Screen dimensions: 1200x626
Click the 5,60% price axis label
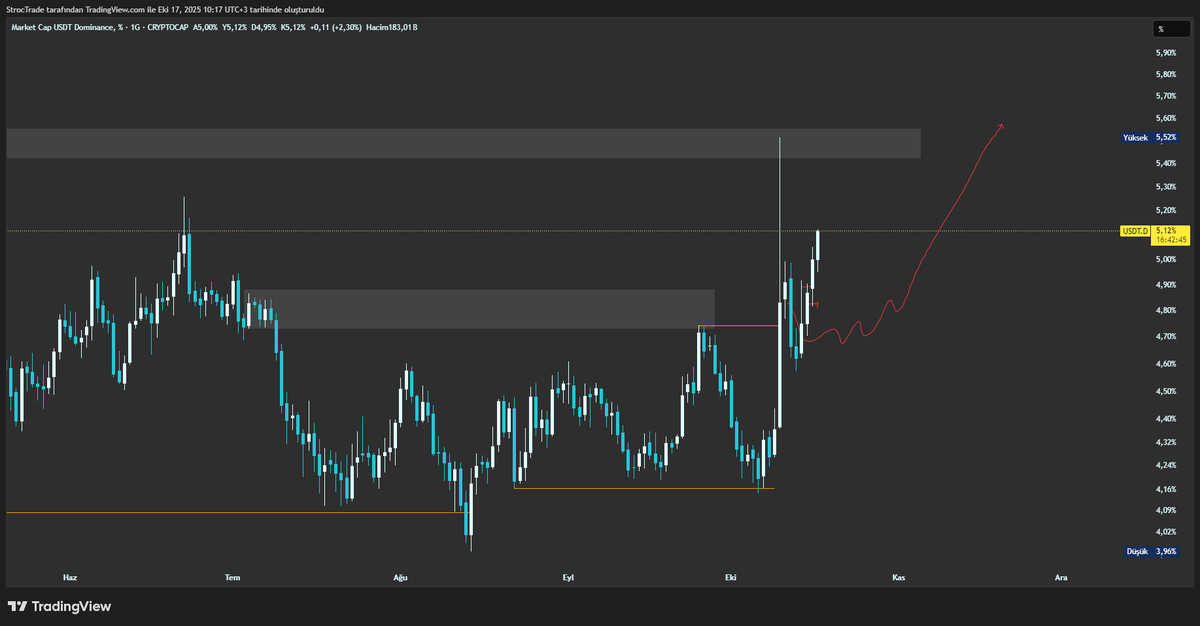(1166, 119)
